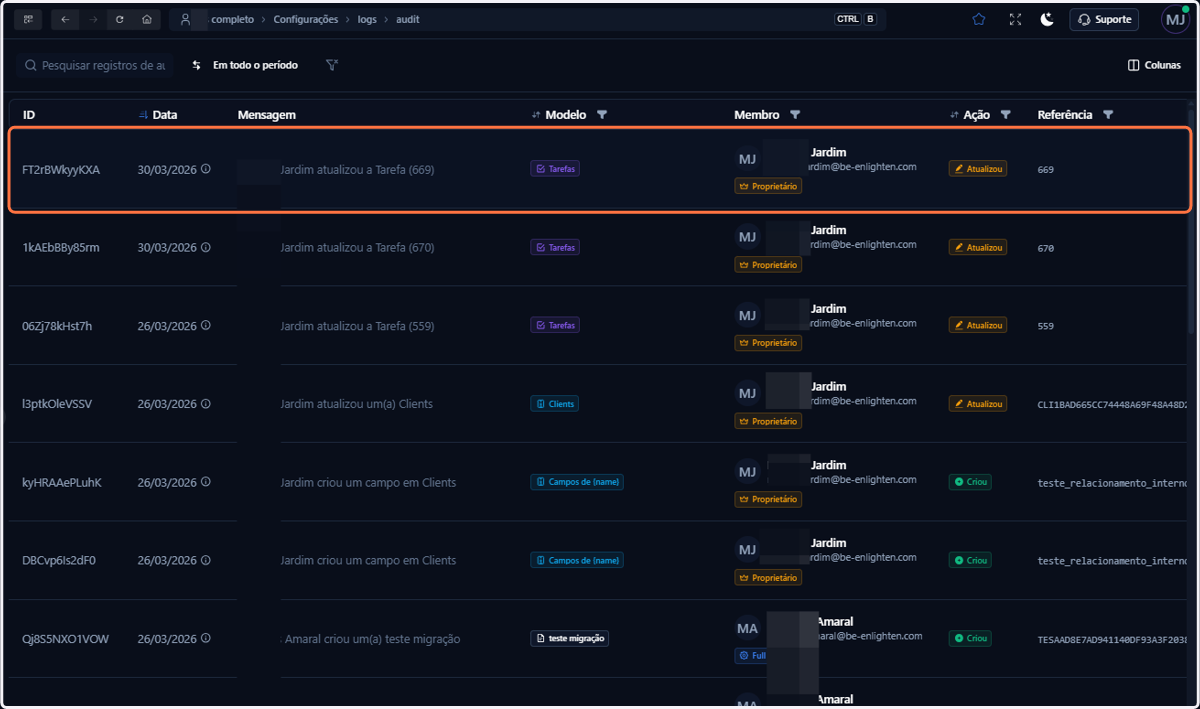
Task: Favorite this page with star icon
Action: [979, 19]
